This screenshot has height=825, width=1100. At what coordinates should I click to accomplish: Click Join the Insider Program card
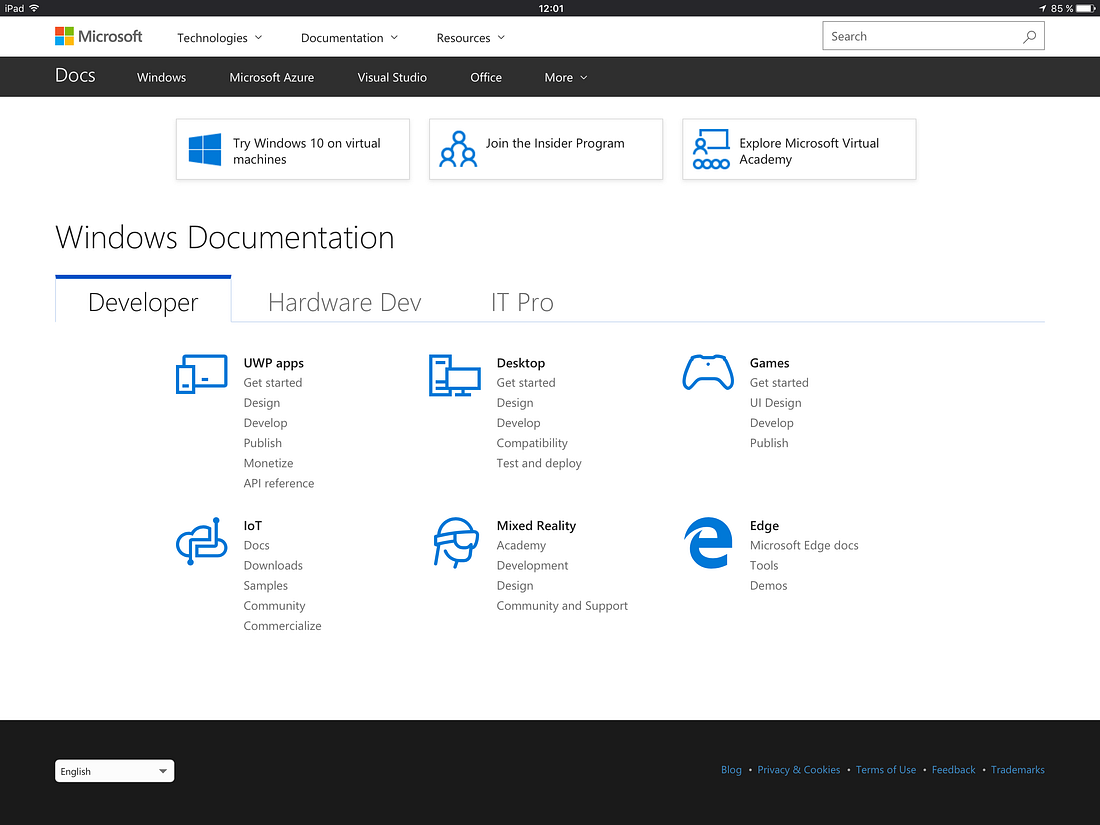[546, 150]
